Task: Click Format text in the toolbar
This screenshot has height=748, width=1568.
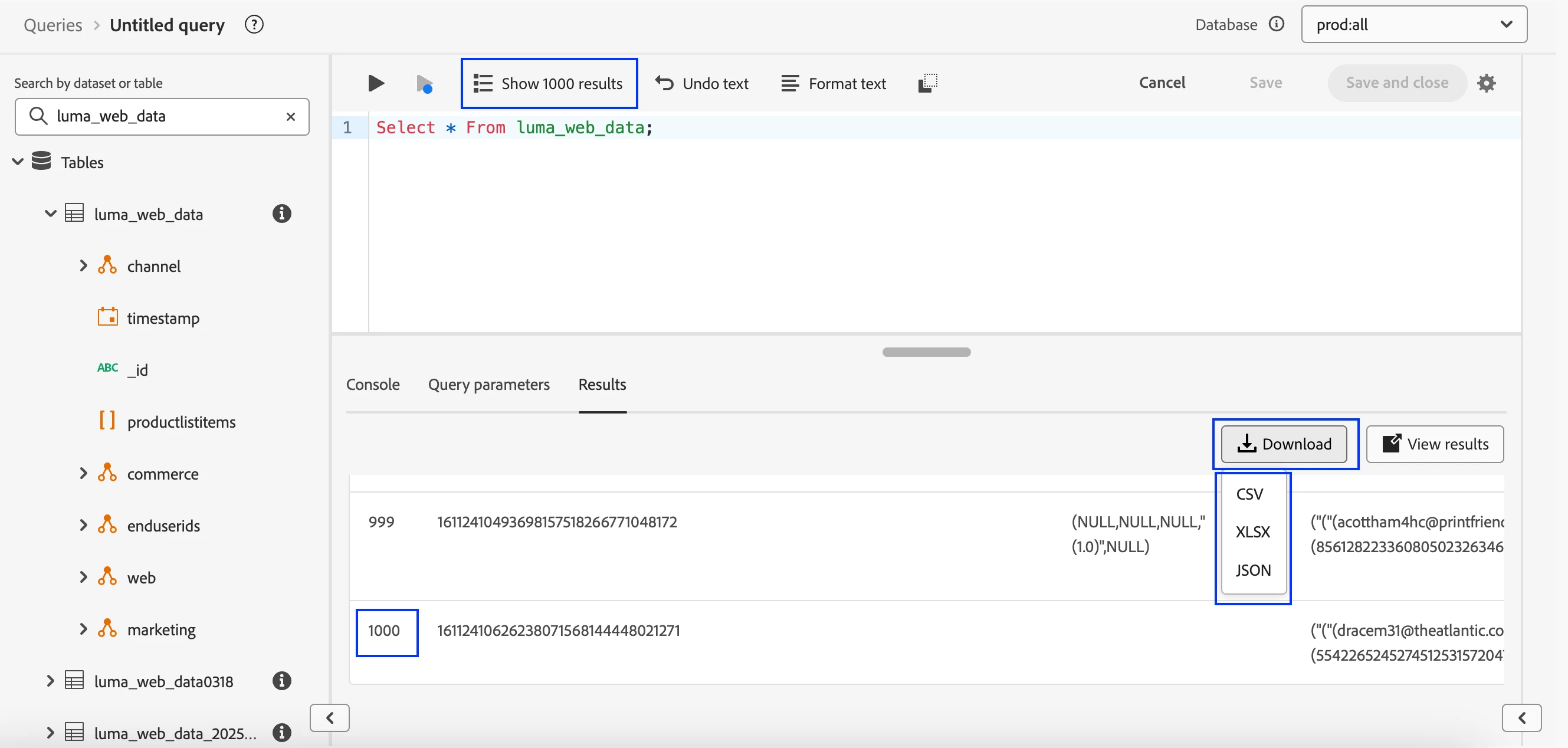Action: [x=834, y=83]
